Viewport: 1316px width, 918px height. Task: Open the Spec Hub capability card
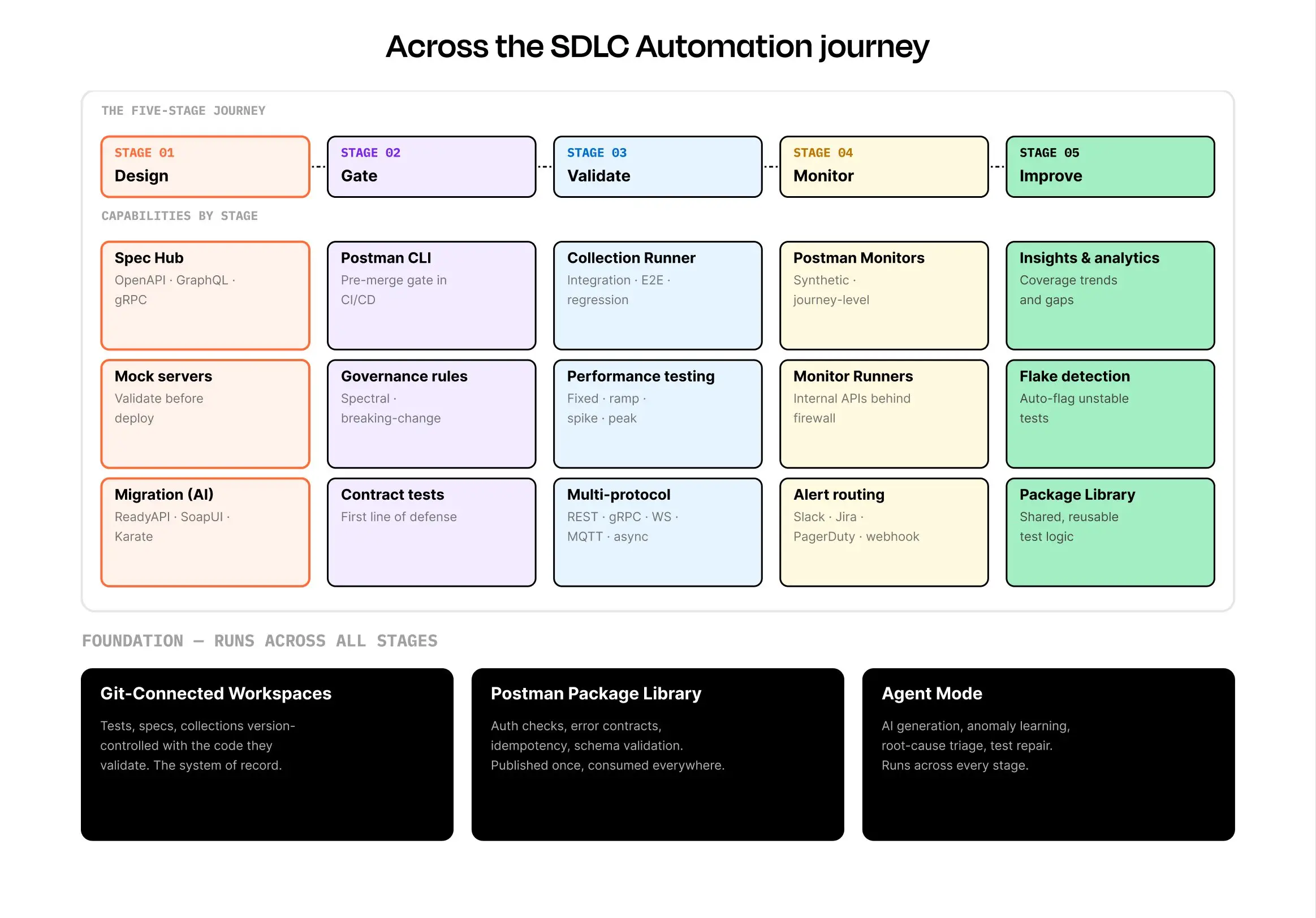pos(205,296)
